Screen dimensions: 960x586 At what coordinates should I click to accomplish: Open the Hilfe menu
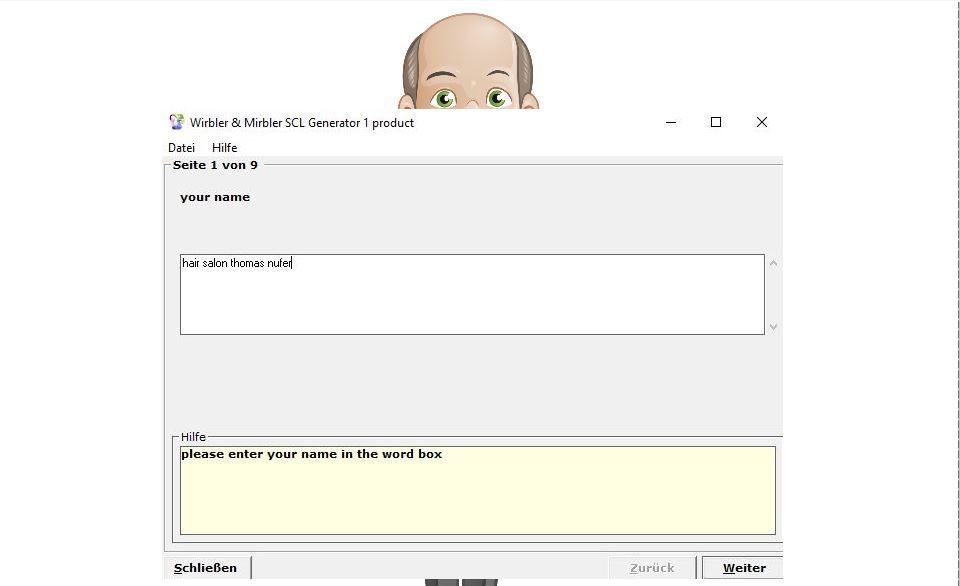pyautogui.click(x=224, y=148)
